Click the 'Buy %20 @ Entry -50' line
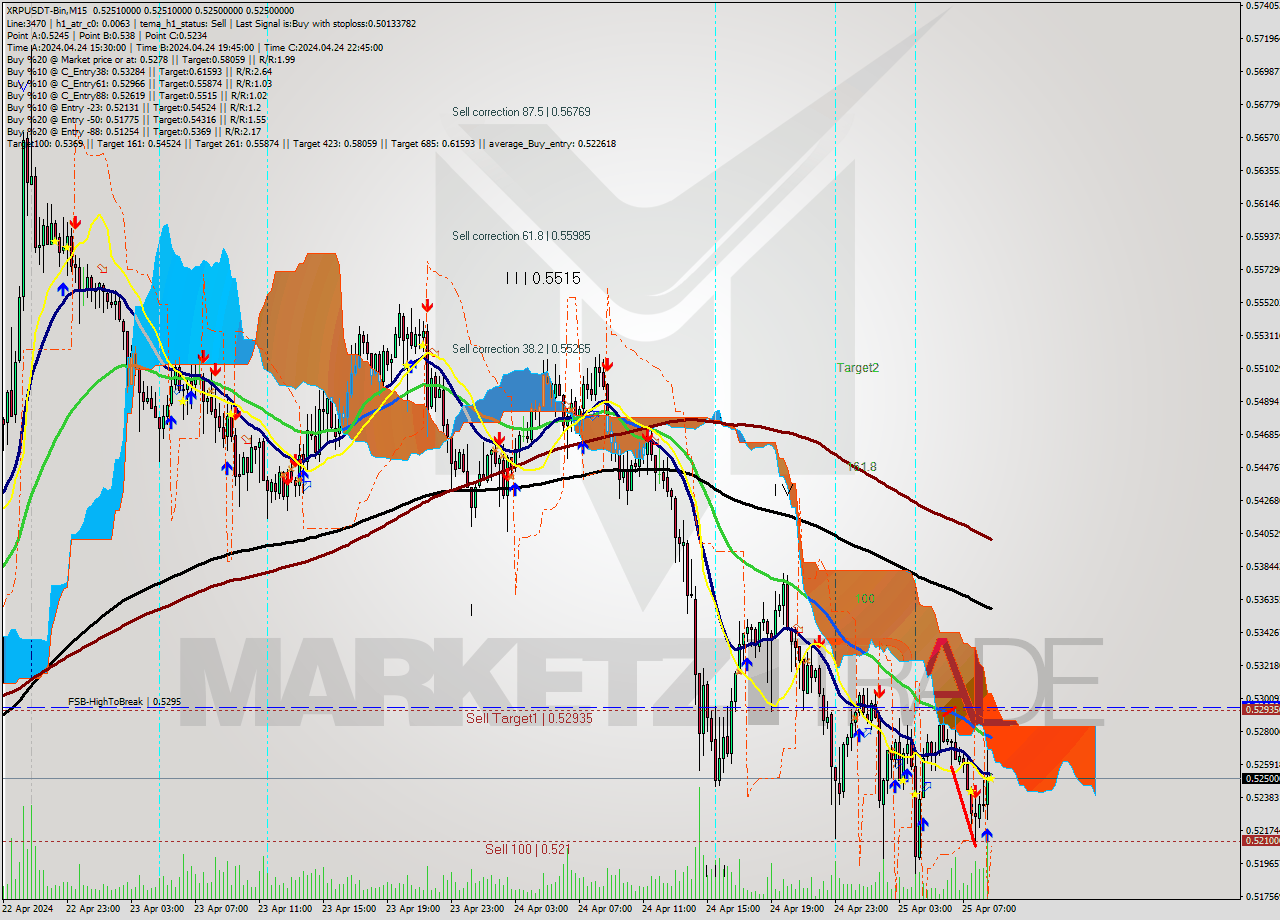The image size is (1280, 920). tap(136, 119)
